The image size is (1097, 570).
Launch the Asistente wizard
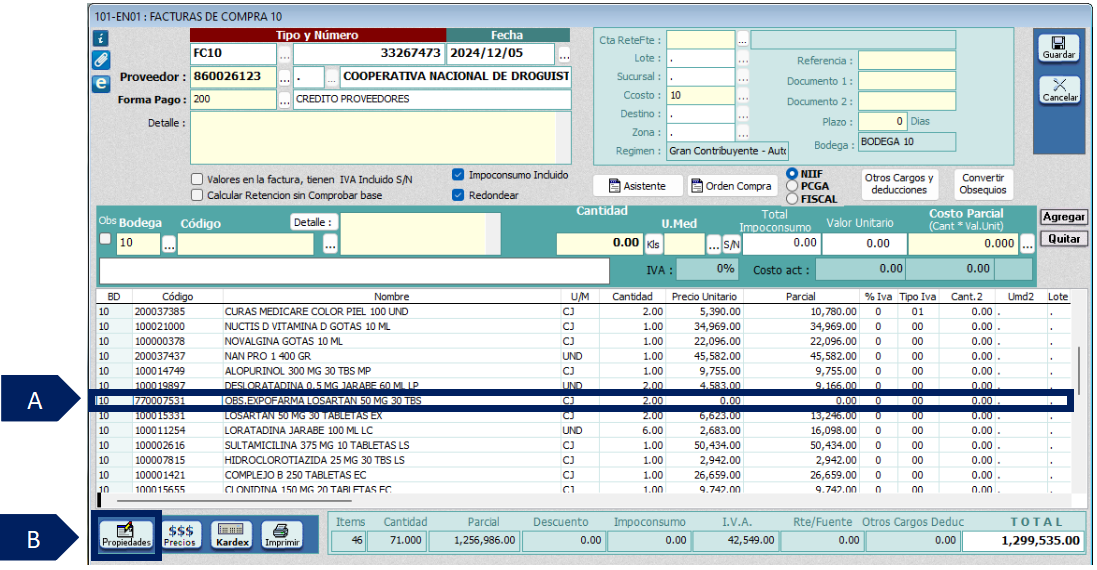pyautogui.click(x=637, y=186)
